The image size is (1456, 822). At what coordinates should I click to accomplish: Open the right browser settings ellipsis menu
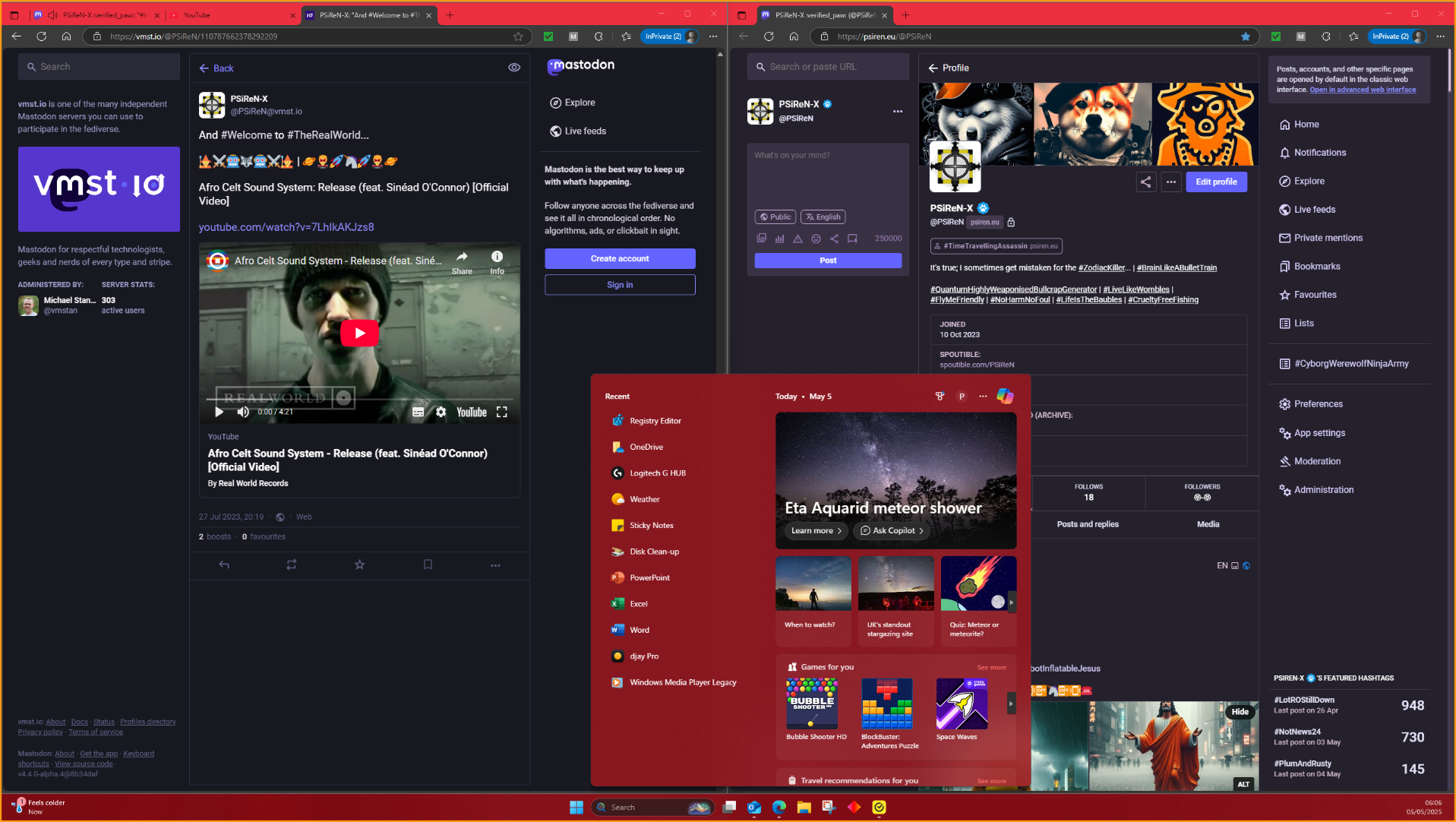(1440, 36)
